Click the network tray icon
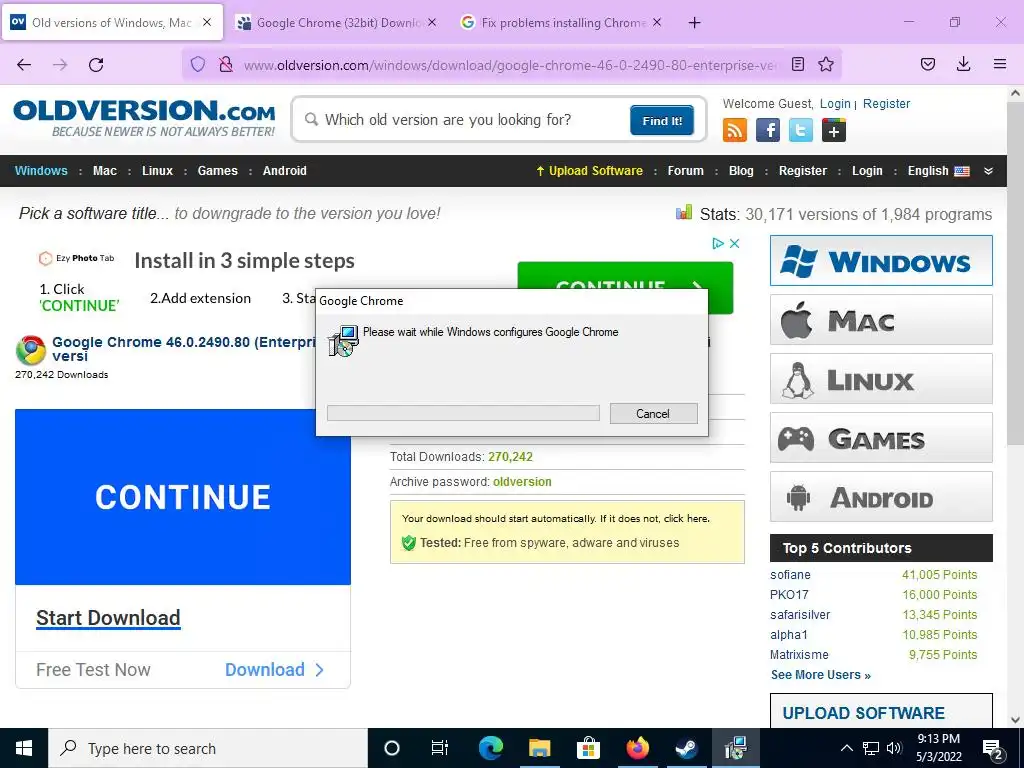Viewport: 1024px width, 768px height. pyautogui.click(x=871, y=748)
